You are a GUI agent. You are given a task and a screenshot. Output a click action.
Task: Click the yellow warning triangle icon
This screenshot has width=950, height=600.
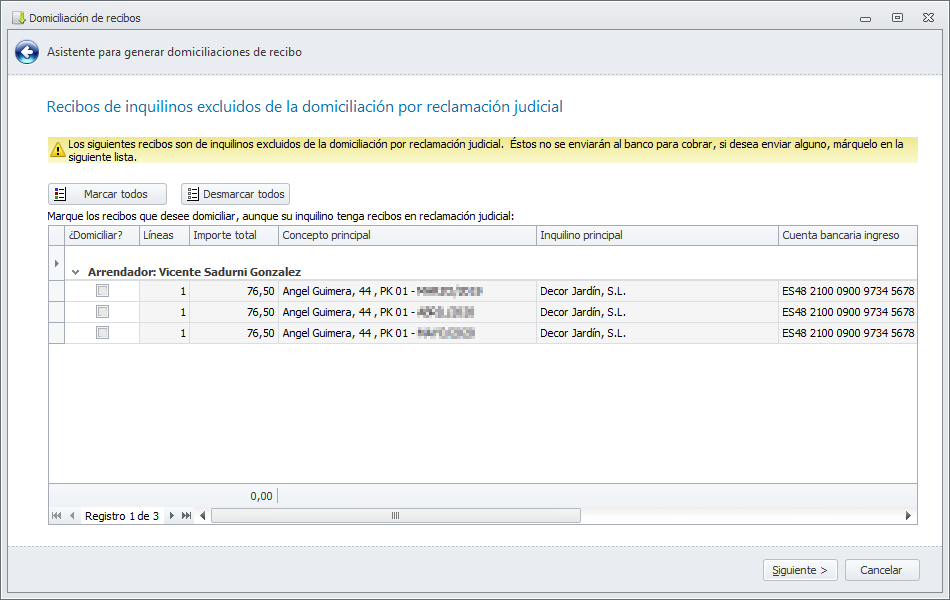58,150
